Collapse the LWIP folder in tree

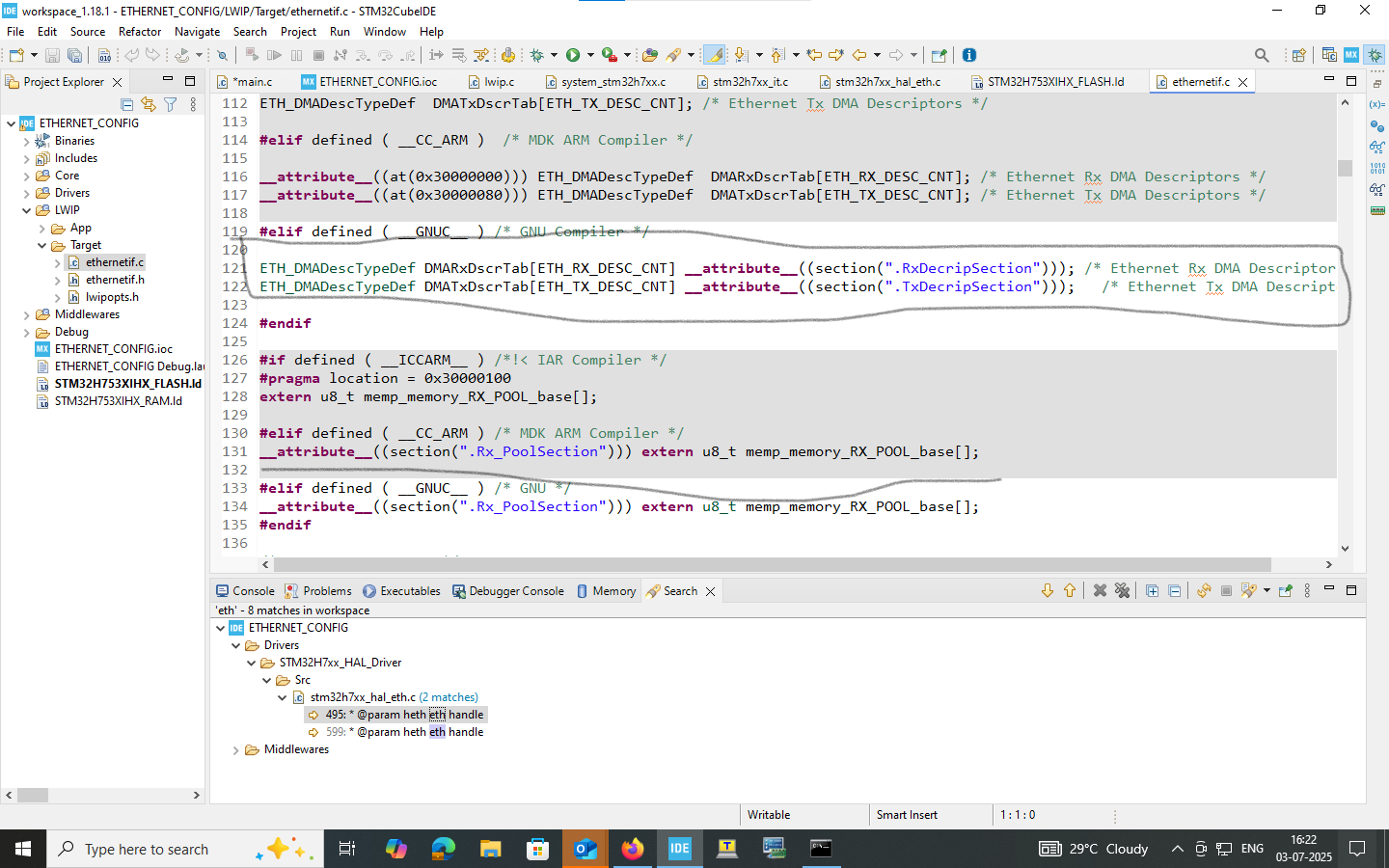[x=27, y=210]
